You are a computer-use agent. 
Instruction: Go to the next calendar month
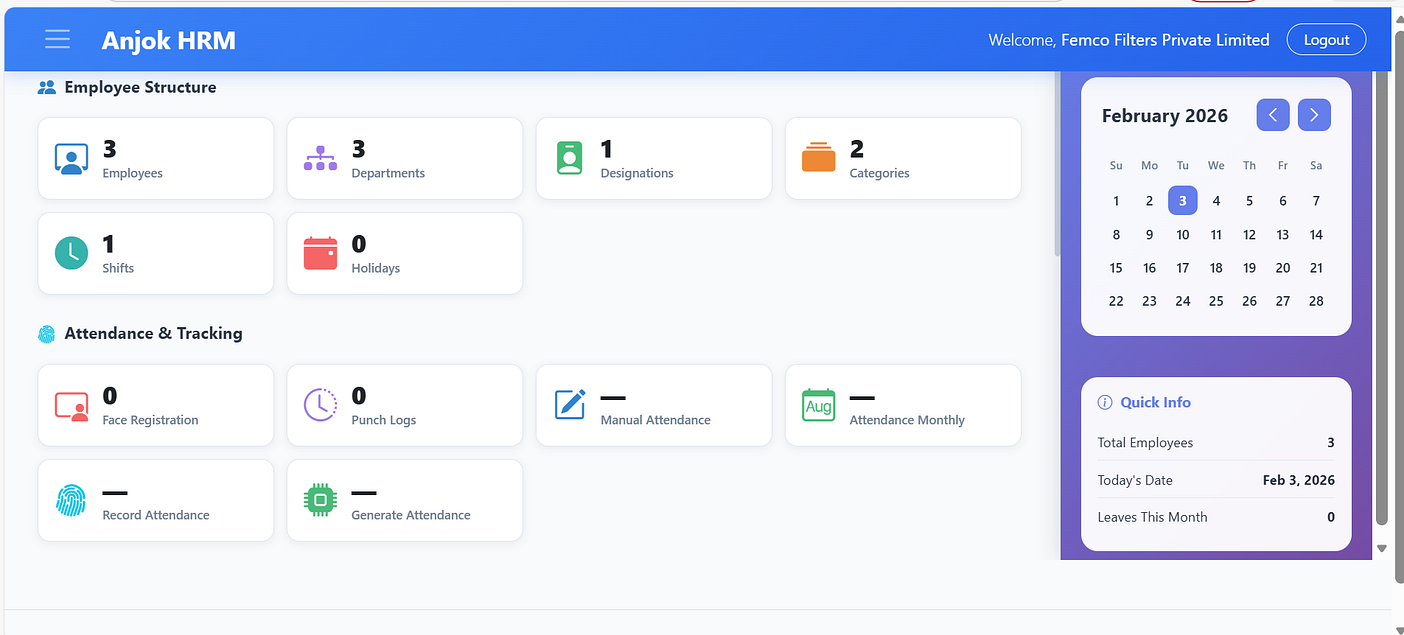(1314, 115)
